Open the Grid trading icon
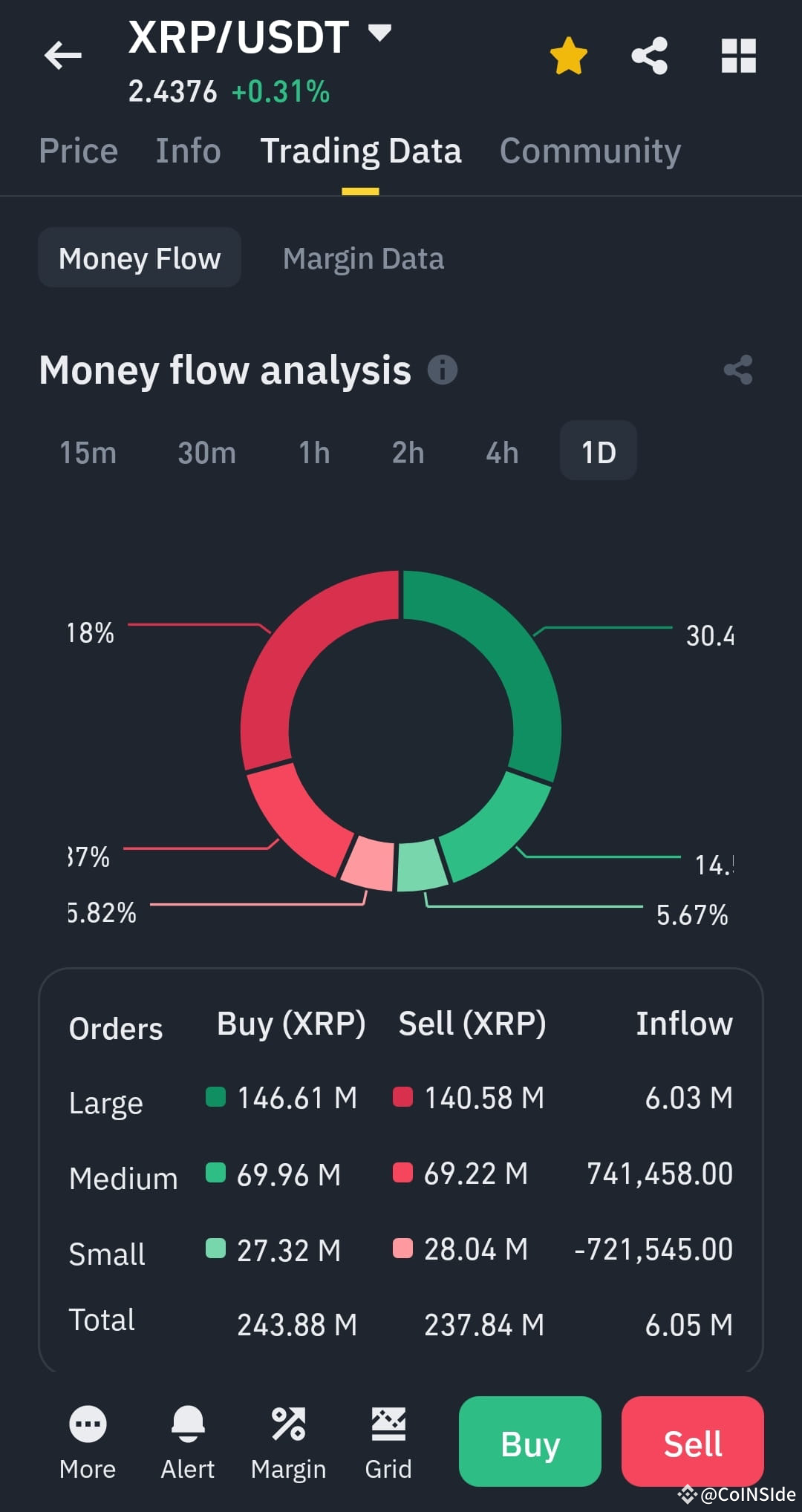The height and width of the screenshot is (1512, 802). 388,1424
